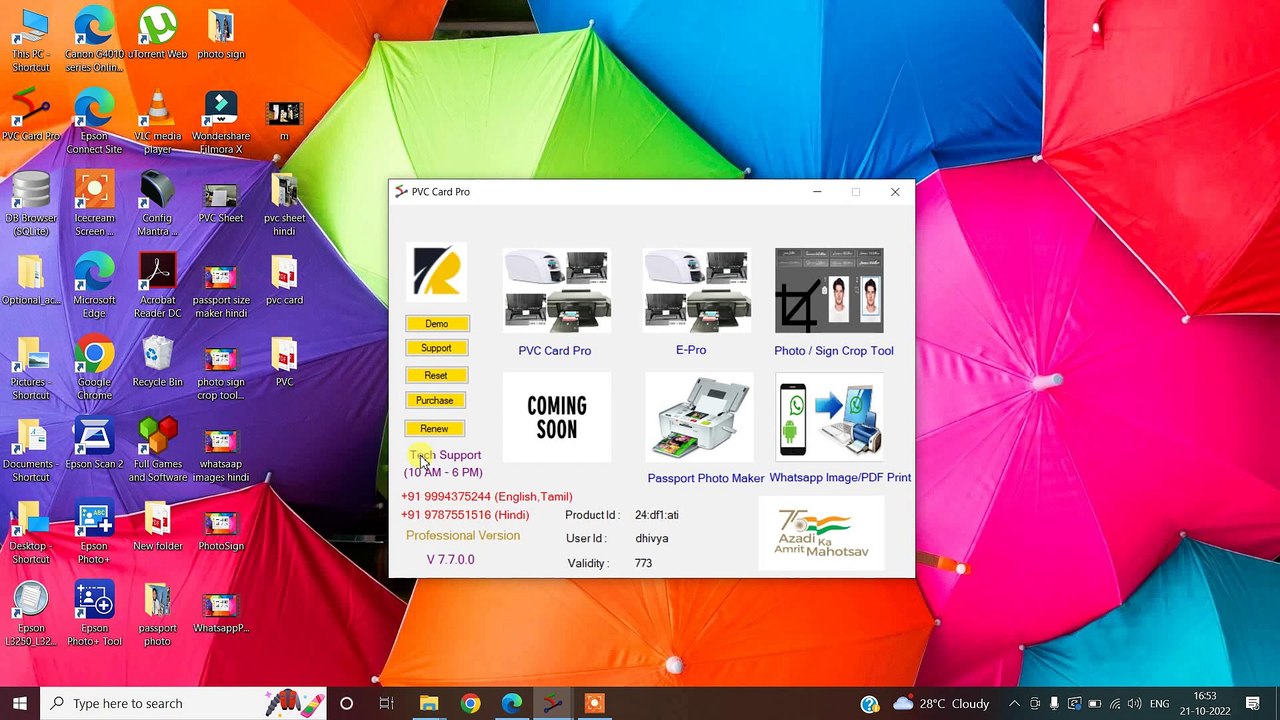Select the Acrobat Reader DC desktop icon
Image resolution: width=1280 pixels, height=720 pixels.
[x=158, y=287]
